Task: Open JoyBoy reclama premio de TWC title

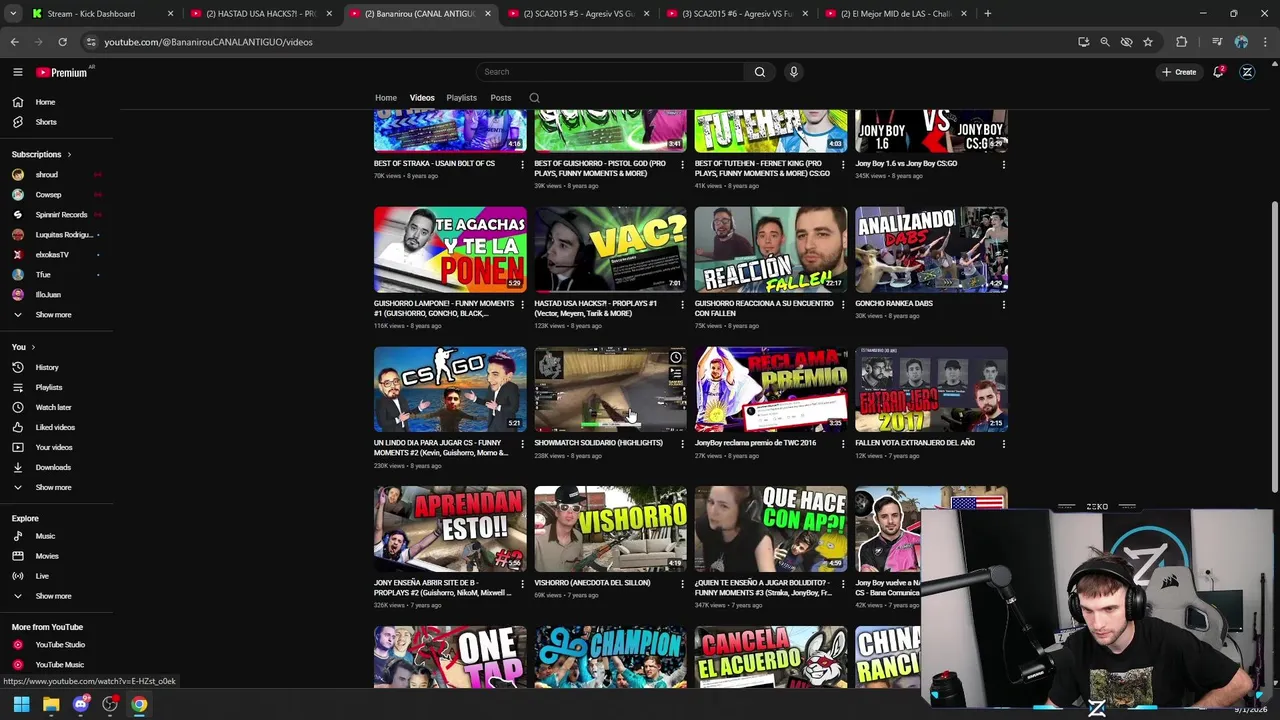Action: click(755, 443)
